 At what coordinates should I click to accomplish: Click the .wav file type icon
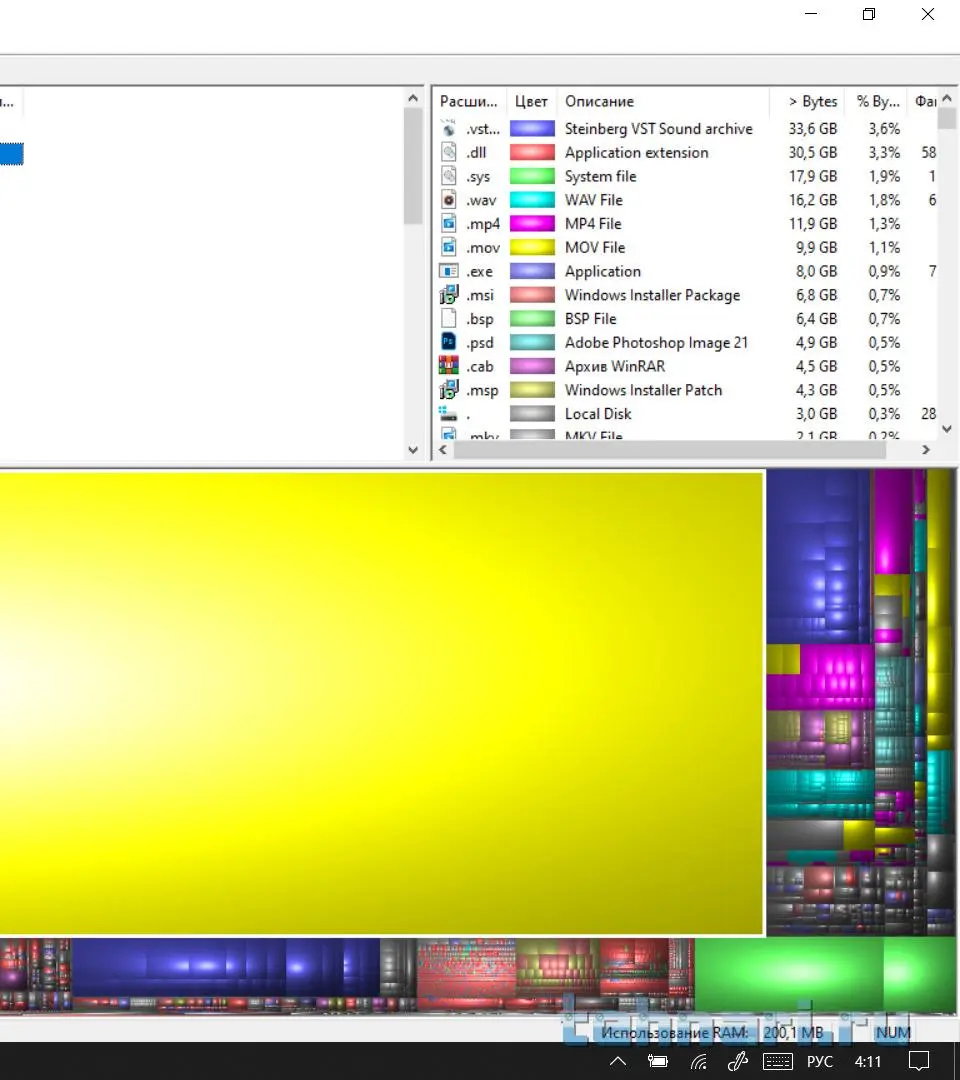click(x=448, y=200)
